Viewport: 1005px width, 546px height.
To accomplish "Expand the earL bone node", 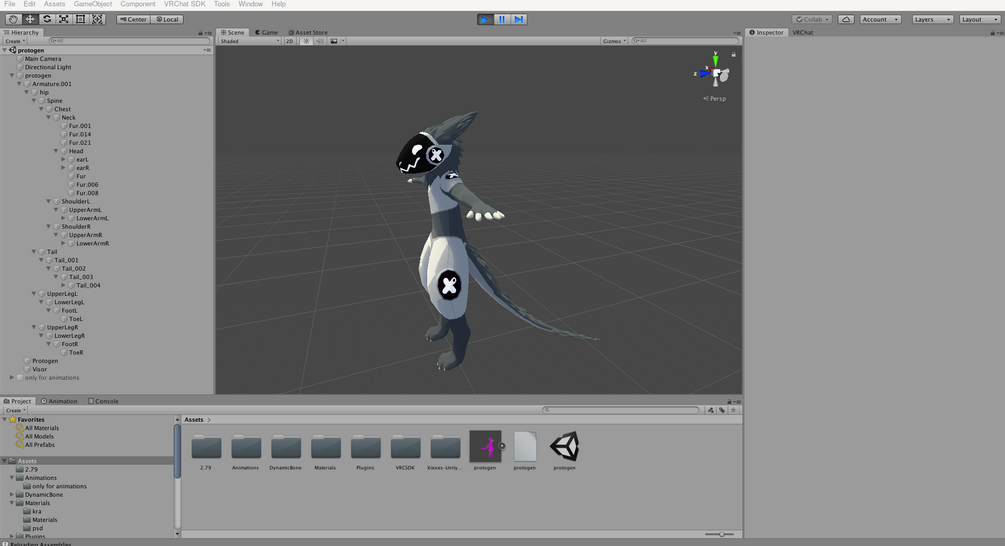I will (63, 160).
